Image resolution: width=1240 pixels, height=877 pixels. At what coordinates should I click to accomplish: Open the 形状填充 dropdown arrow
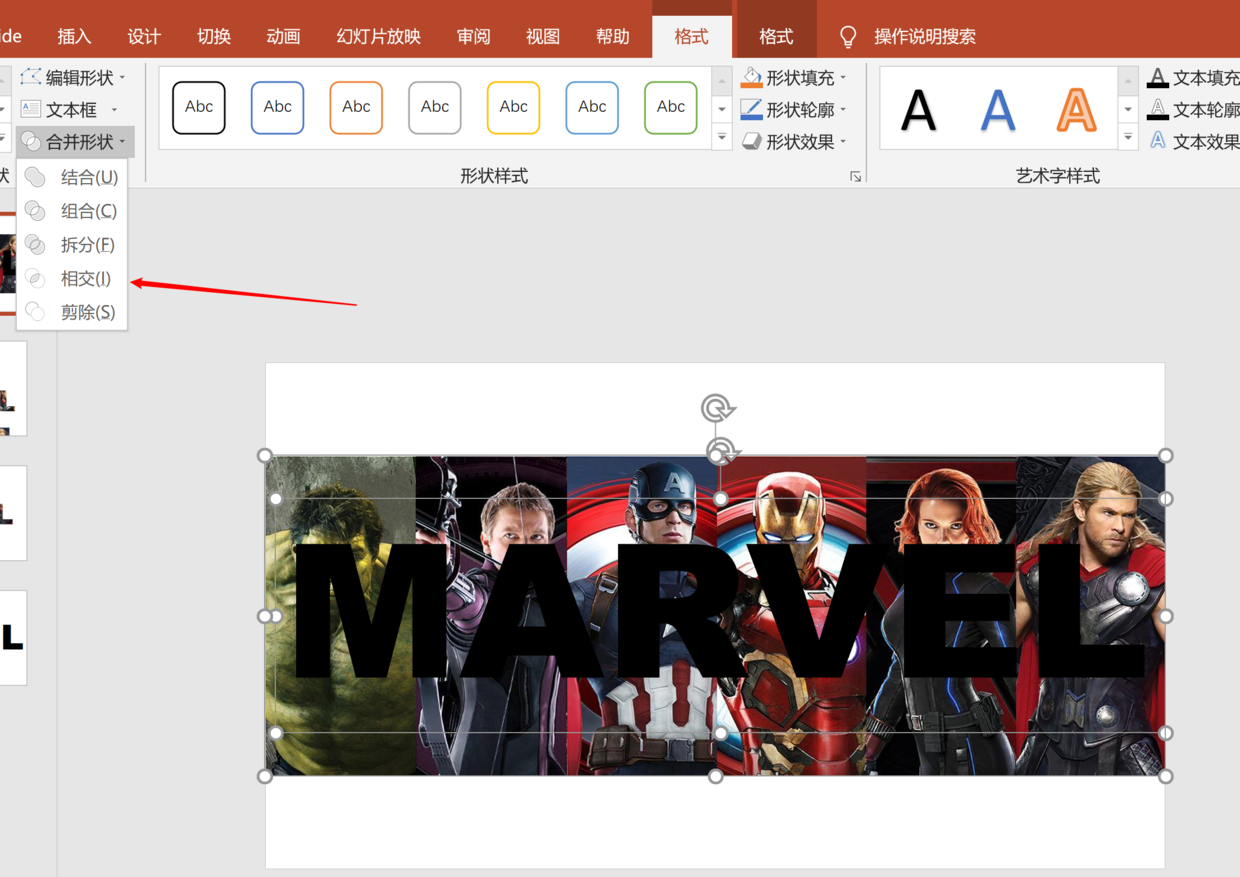[843, 77]
